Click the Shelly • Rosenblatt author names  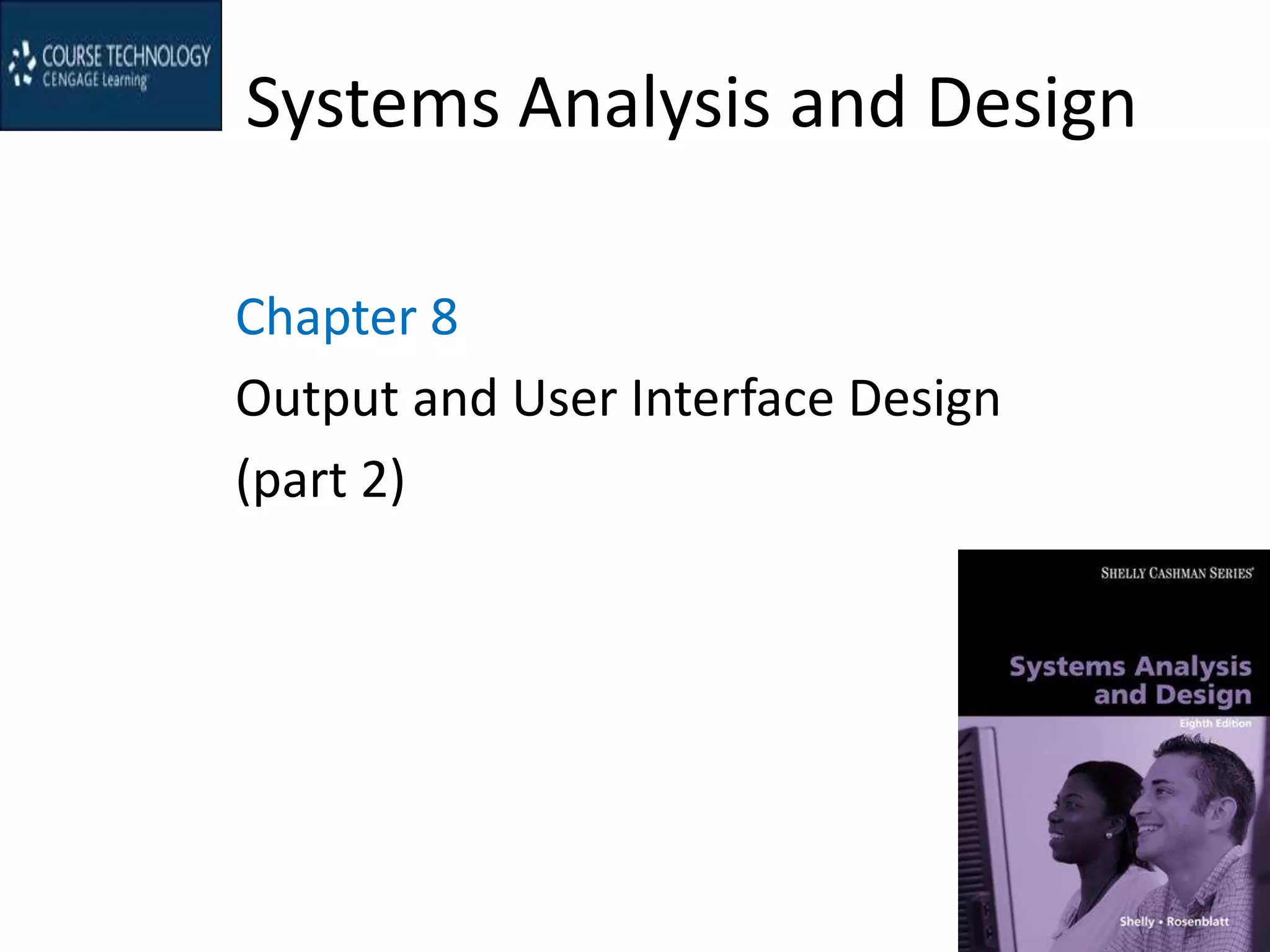click(1173, 921)
